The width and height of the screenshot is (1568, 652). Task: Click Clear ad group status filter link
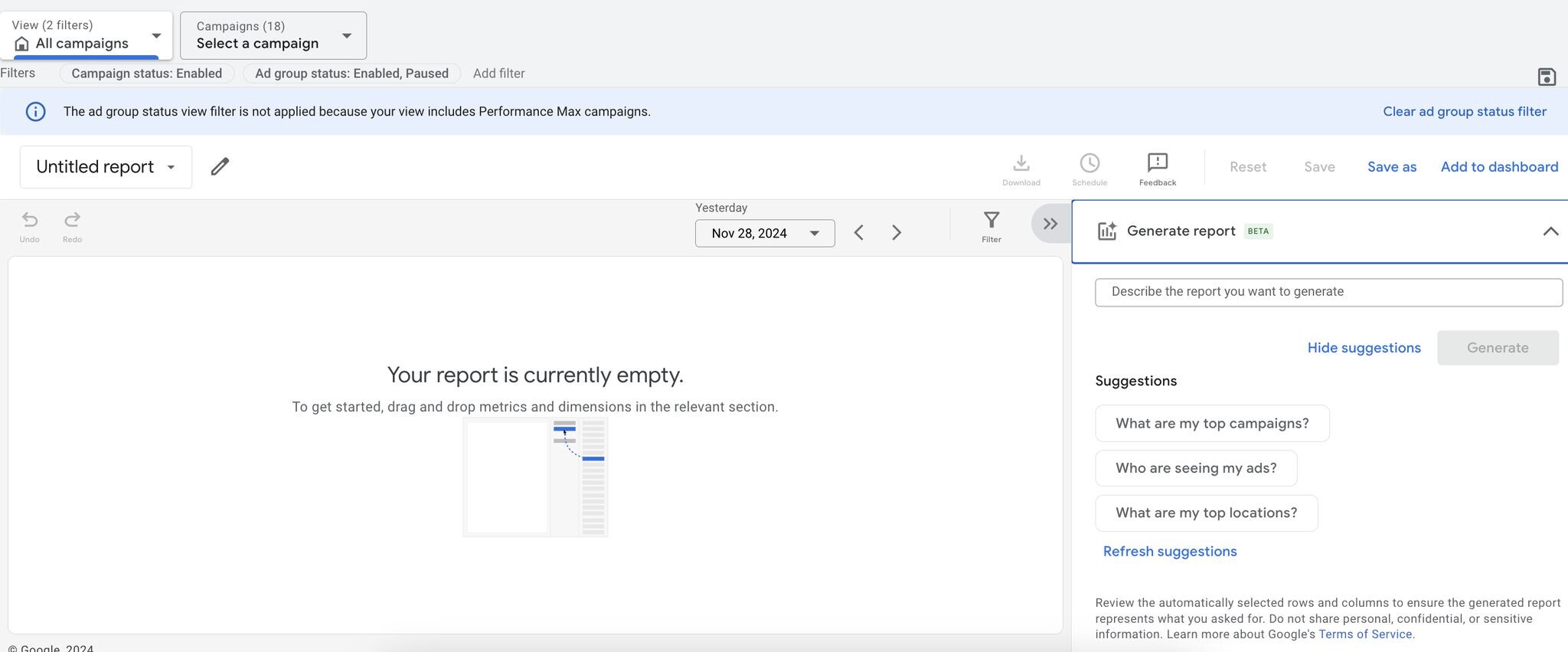(1465, 112)
